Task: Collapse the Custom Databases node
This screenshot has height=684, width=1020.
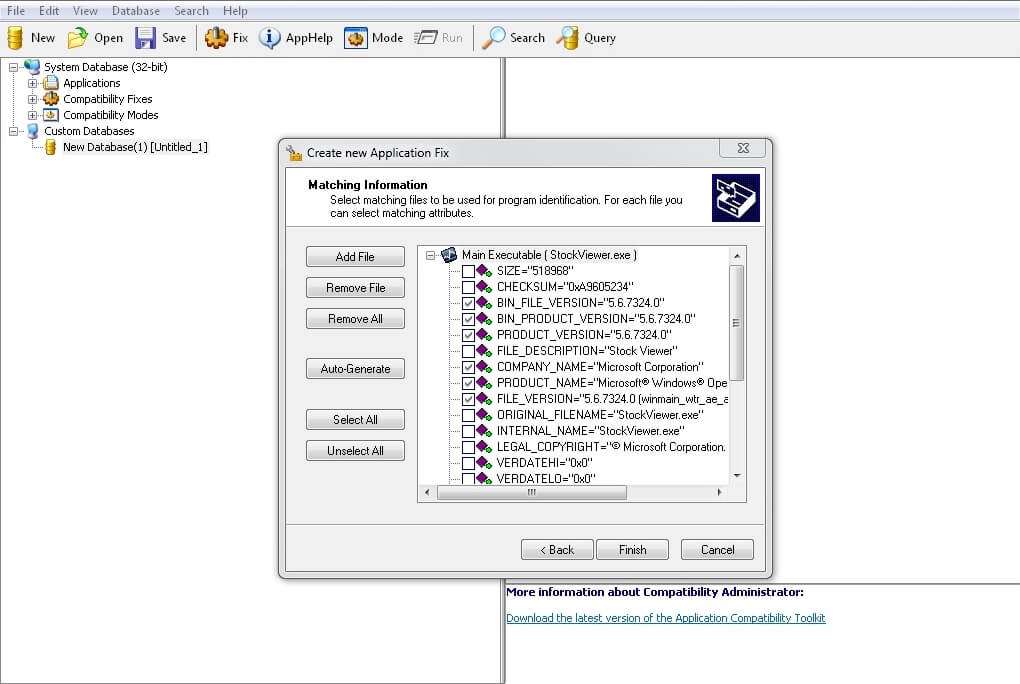Action: 13,131
